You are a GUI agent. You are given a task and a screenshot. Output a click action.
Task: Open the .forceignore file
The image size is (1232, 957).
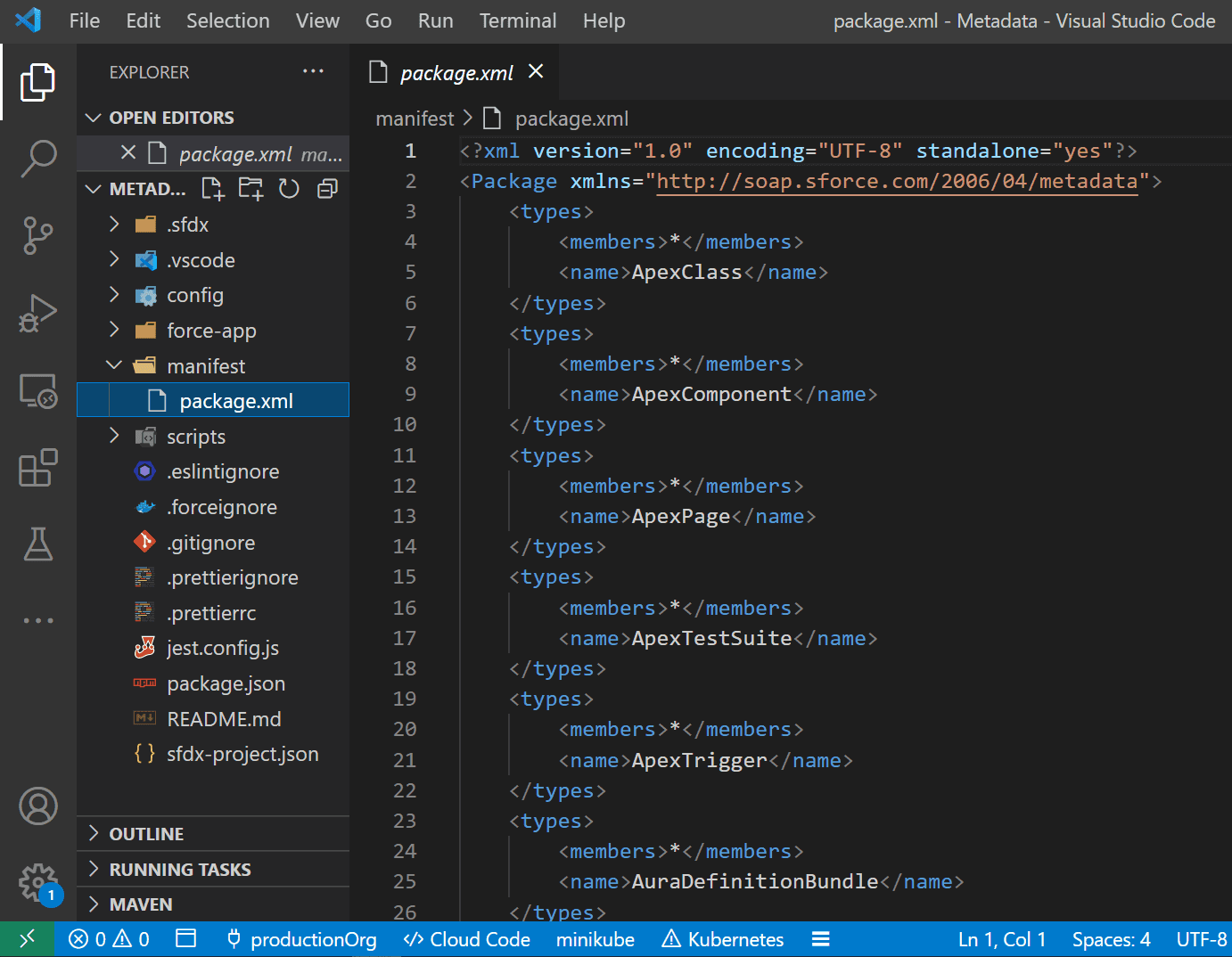click(213, 507)
